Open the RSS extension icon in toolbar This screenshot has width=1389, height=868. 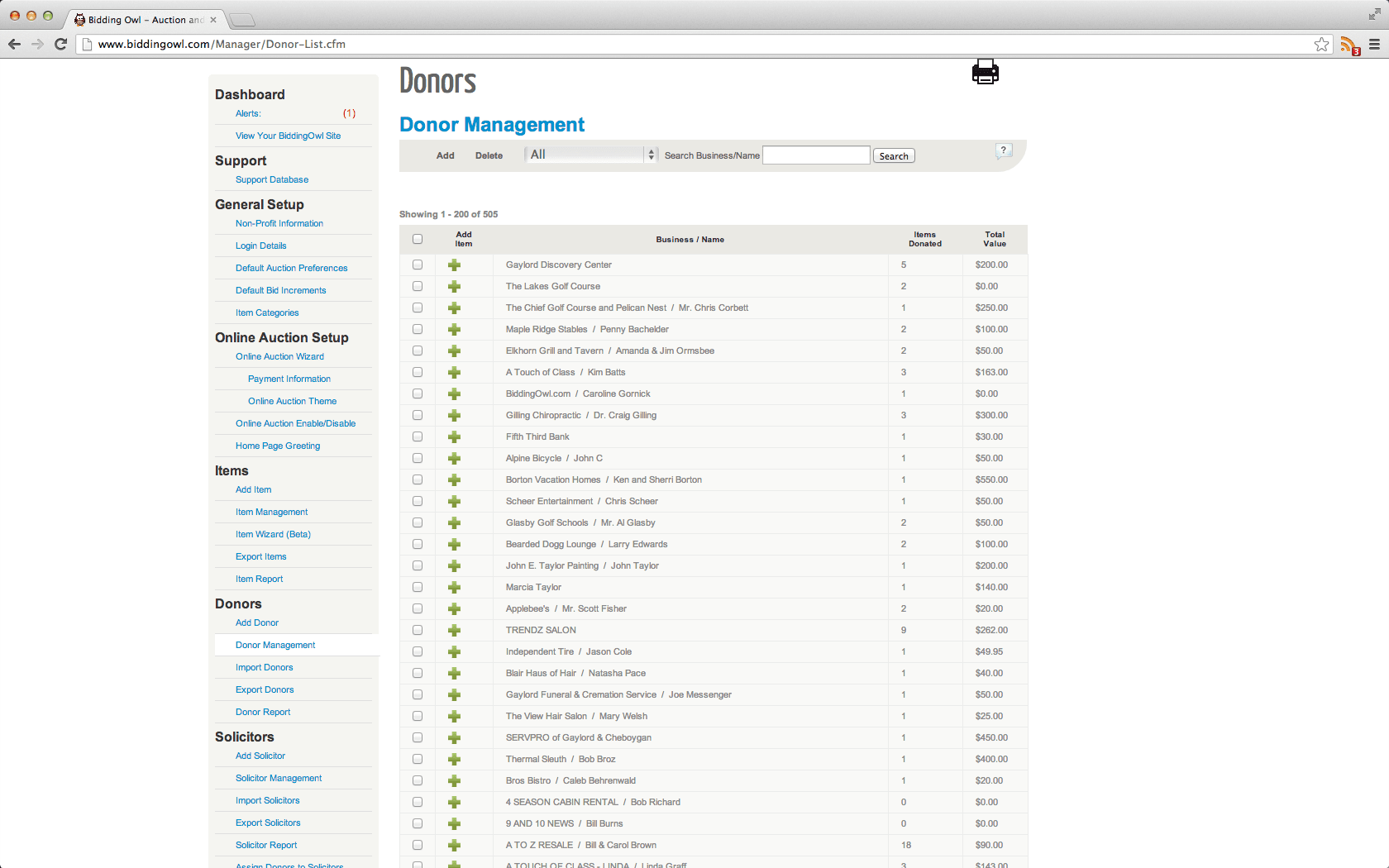(1349, 45)
